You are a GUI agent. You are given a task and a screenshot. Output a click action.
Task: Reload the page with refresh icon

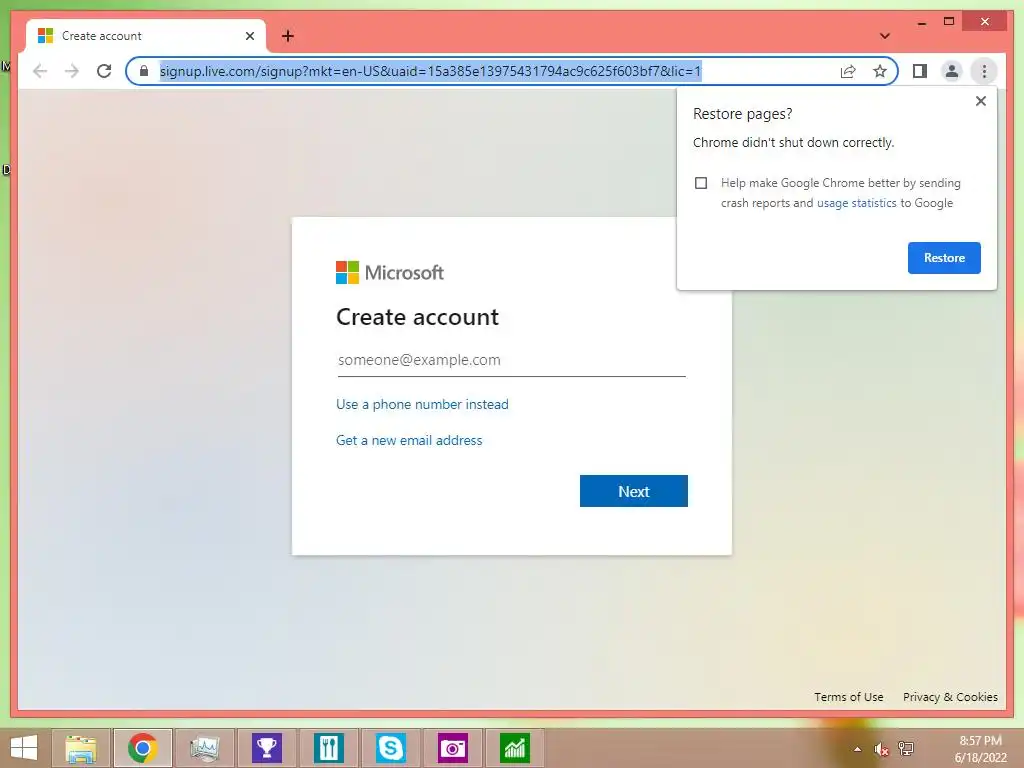pos(104,71)
